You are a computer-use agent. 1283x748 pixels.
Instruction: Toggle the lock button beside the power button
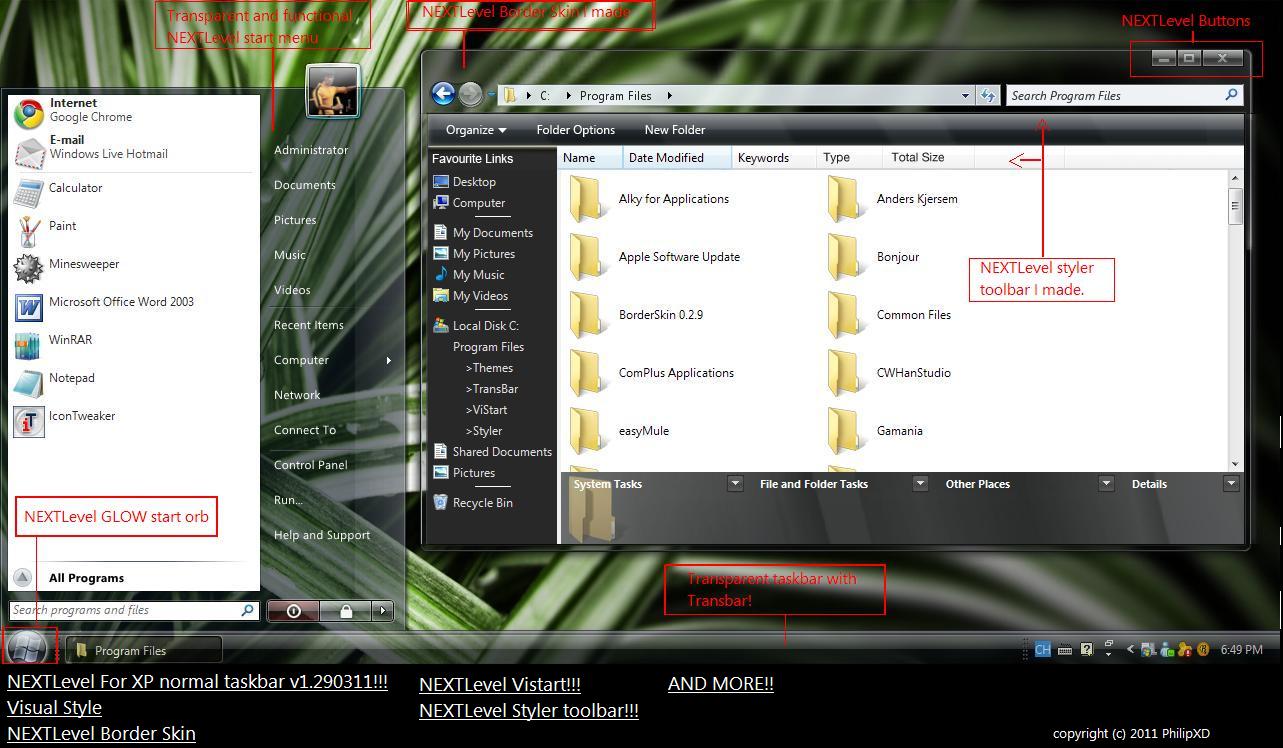click(x=345, y=610)
